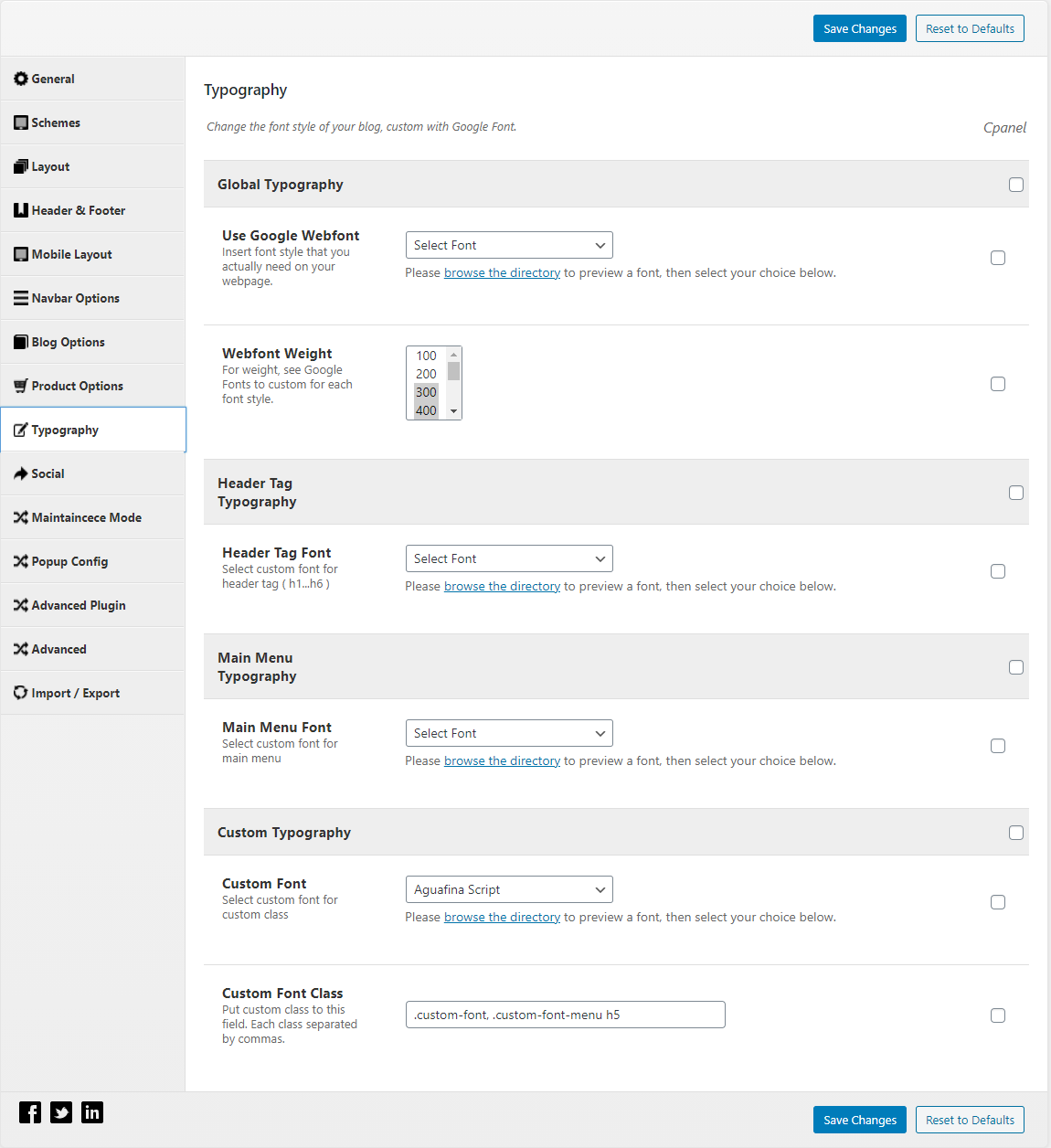Open the Facebook icon in the footer
This screenshot has height=1148, width=1051.
pos(30,1112)
